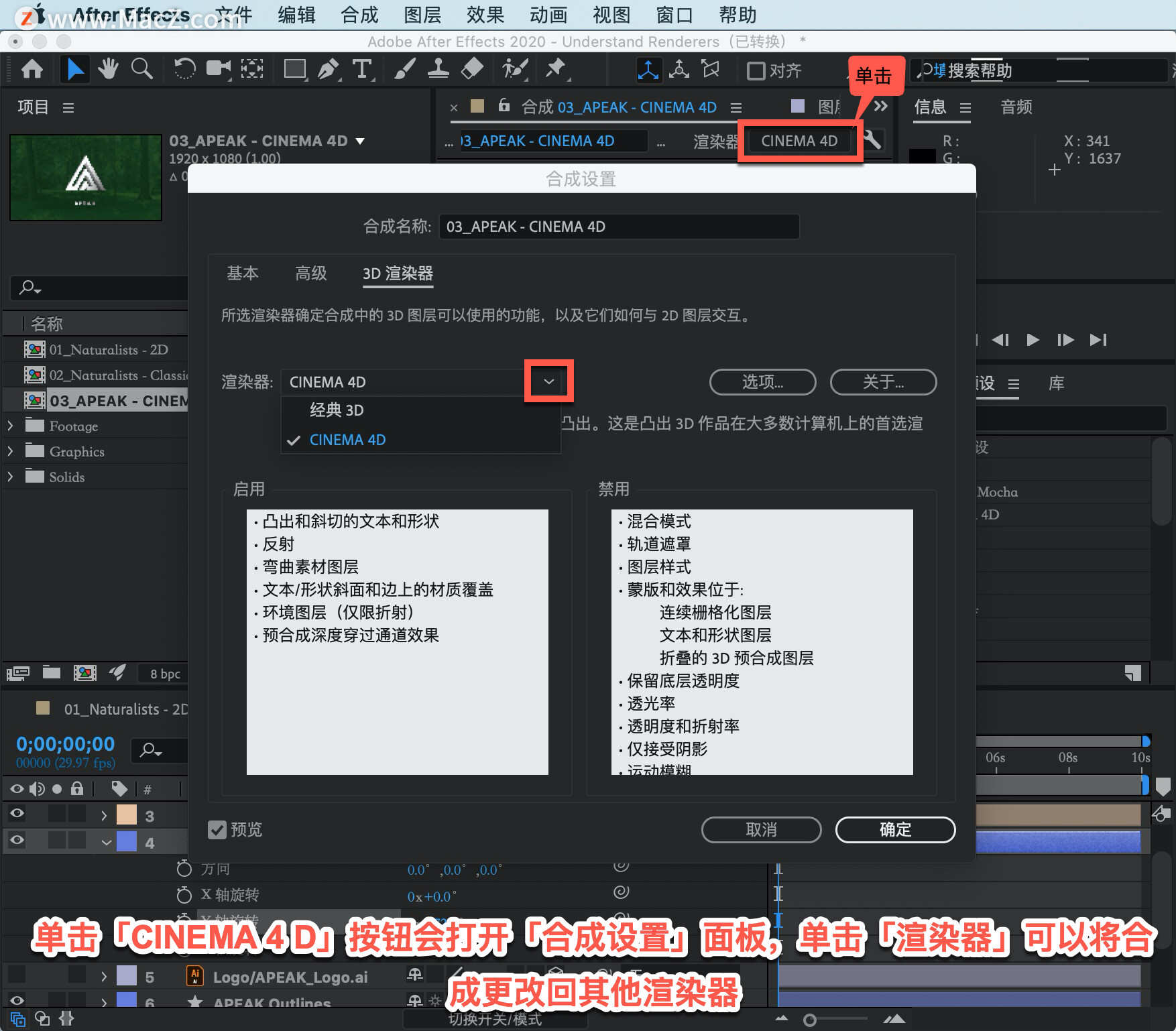Select the Hand tool
Image resolution: width=1176 pixels, height=1031 pixels.
tap(107, 69)
